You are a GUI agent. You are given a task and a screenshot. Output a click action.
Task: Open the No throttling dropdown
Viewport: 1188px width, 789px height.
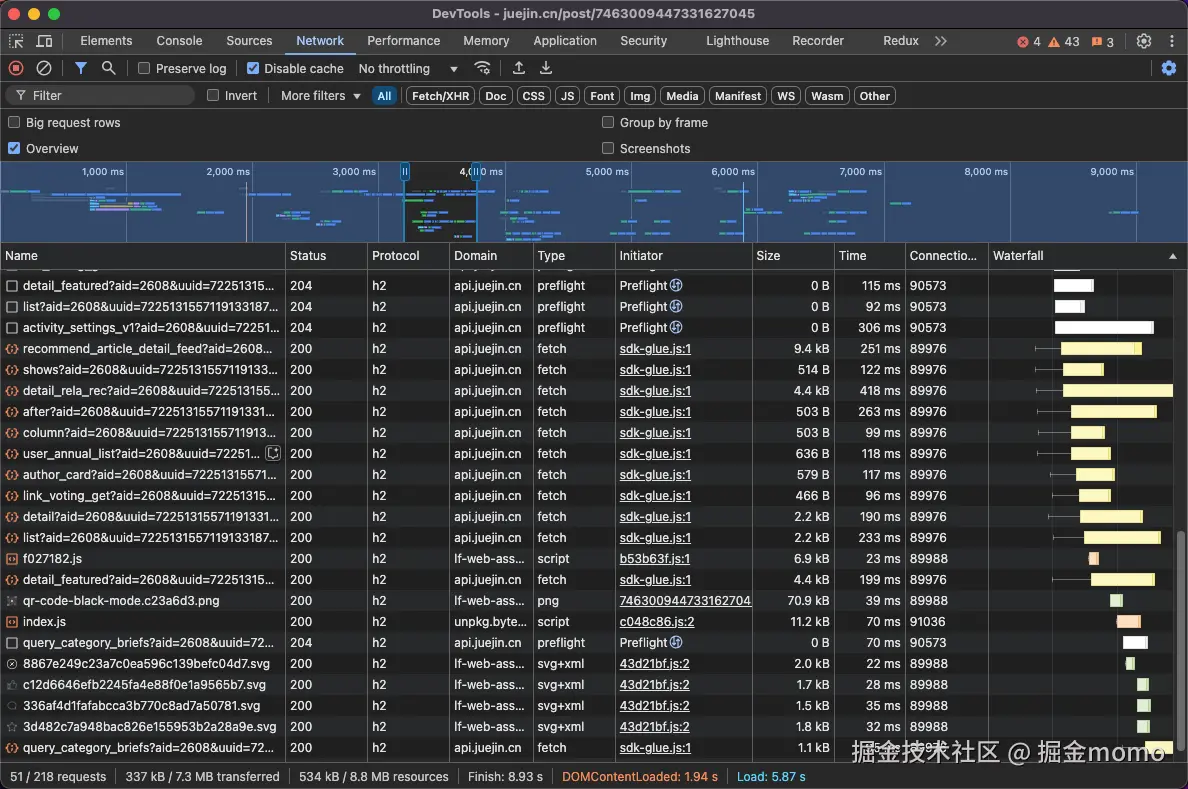(x=408, y=69)
